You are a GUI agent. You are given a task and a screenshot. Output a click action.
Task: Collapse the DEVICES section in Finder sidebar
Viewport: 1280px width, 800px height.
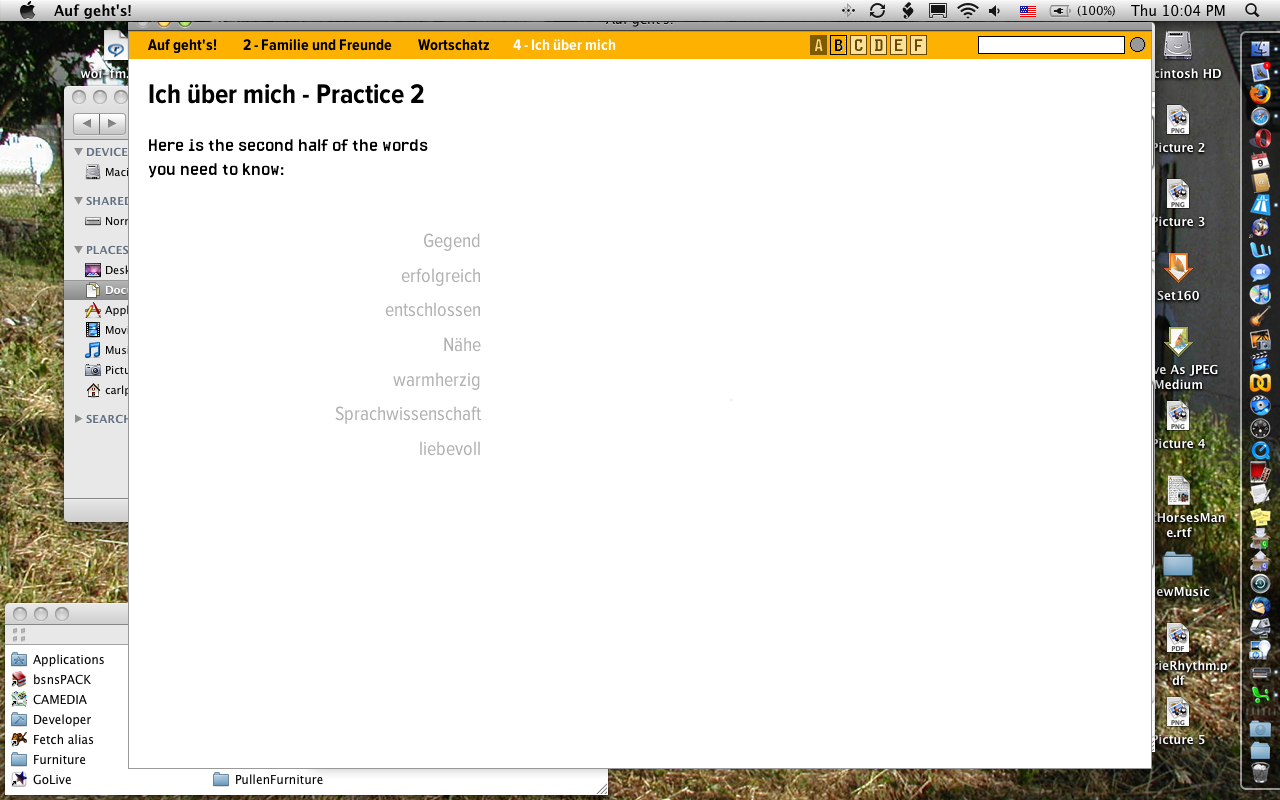tap(79, 152)
